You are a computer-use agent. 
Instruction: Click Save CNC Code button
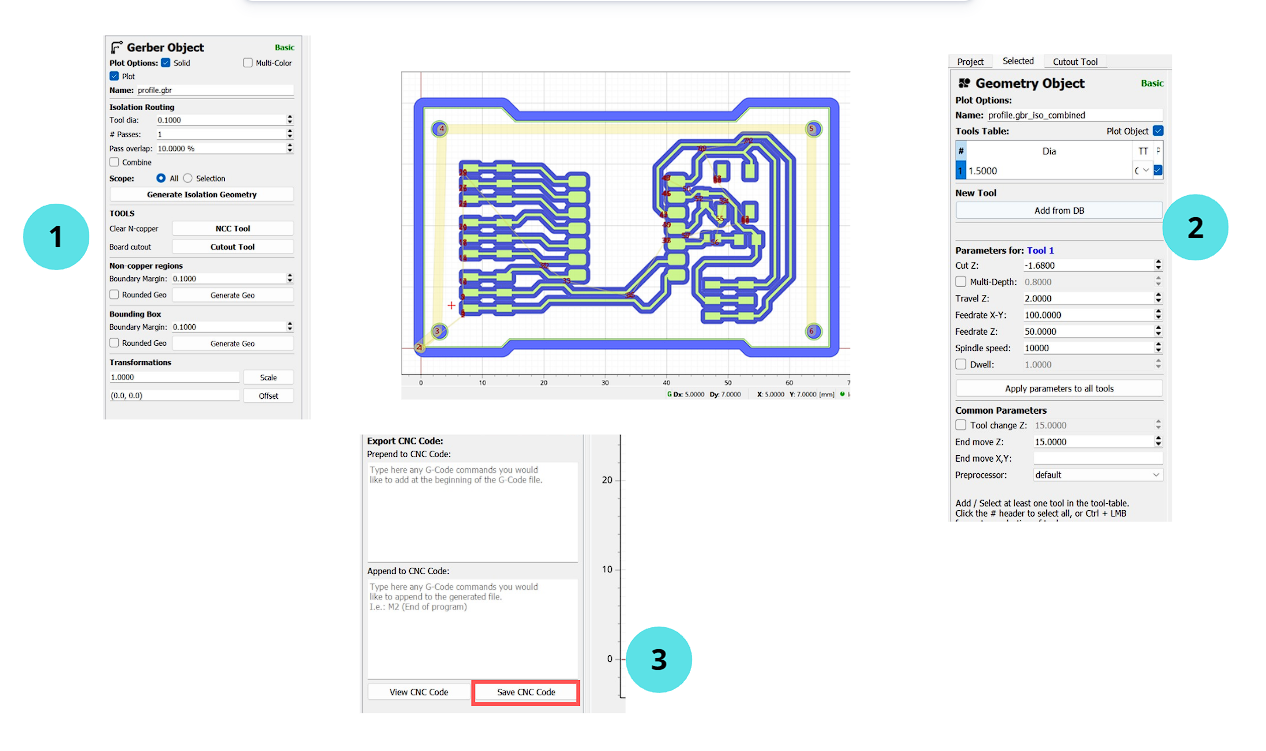pyautogui.click(x=526, y=692)
